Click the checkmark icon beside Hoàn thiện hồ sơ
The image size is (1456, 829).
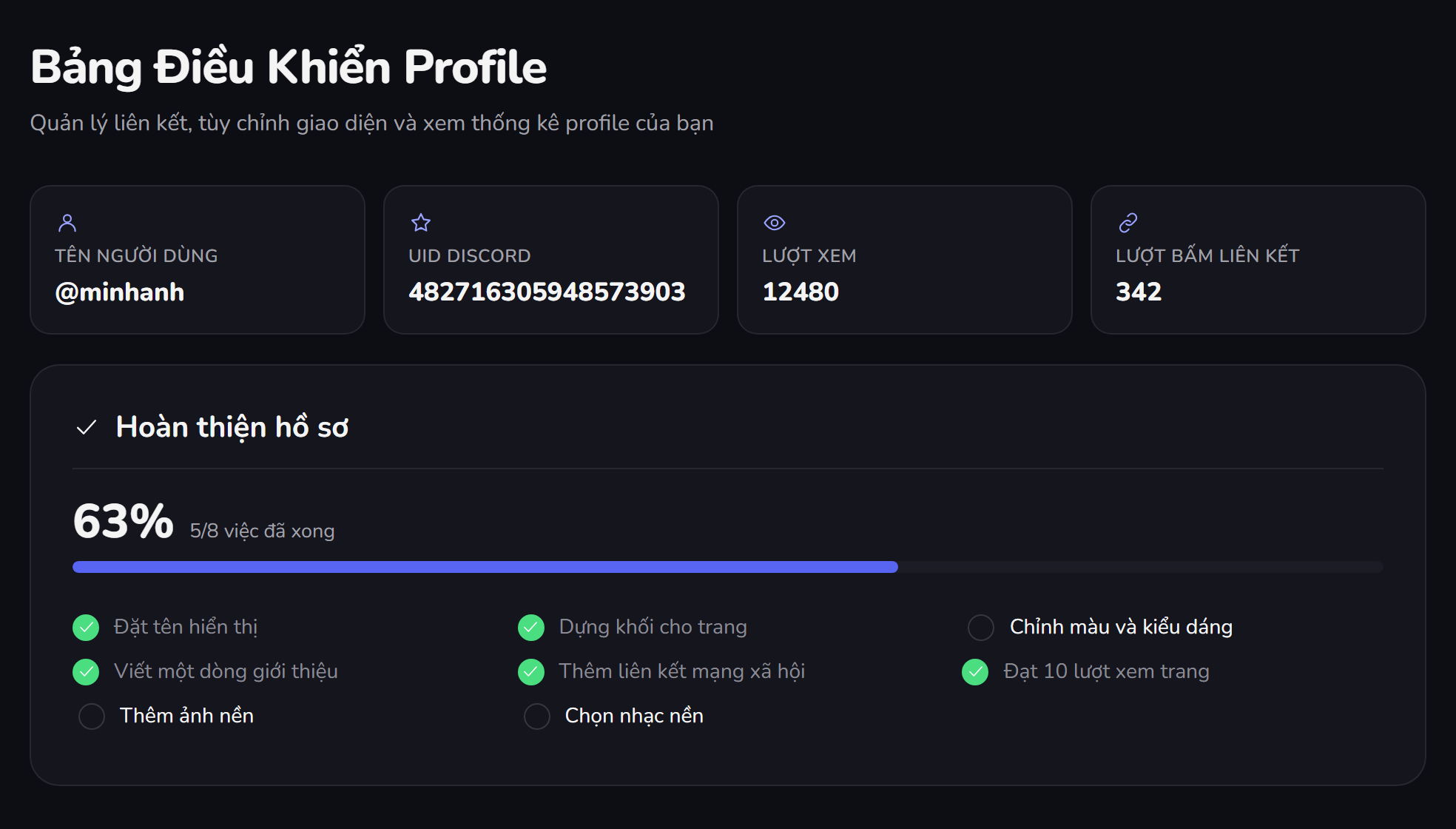click(x=87, y=428)
